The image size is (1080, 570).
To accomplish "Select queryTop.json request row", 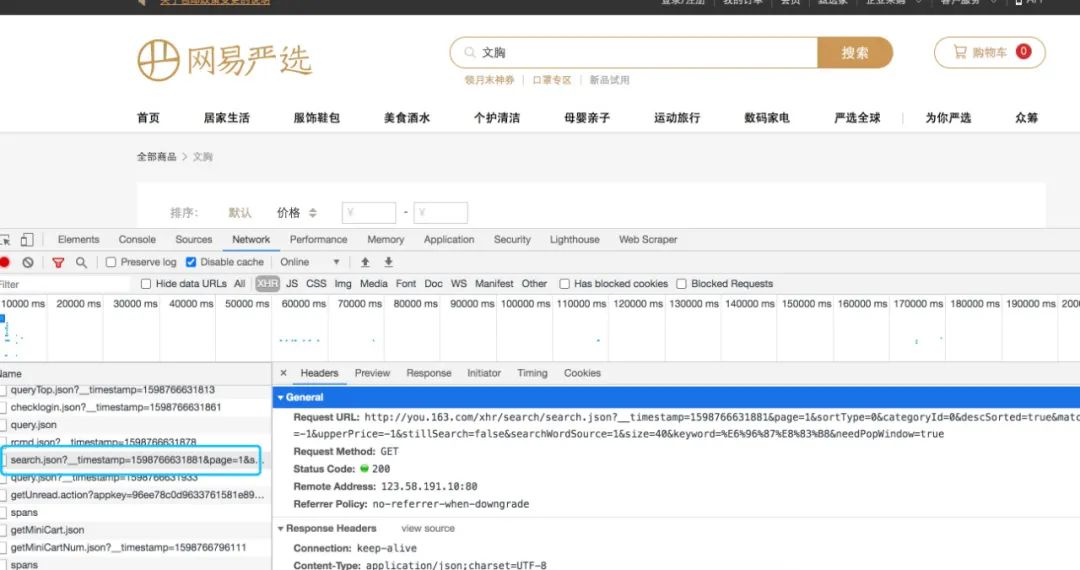I will pyautogui.click(x=135, y=390).
